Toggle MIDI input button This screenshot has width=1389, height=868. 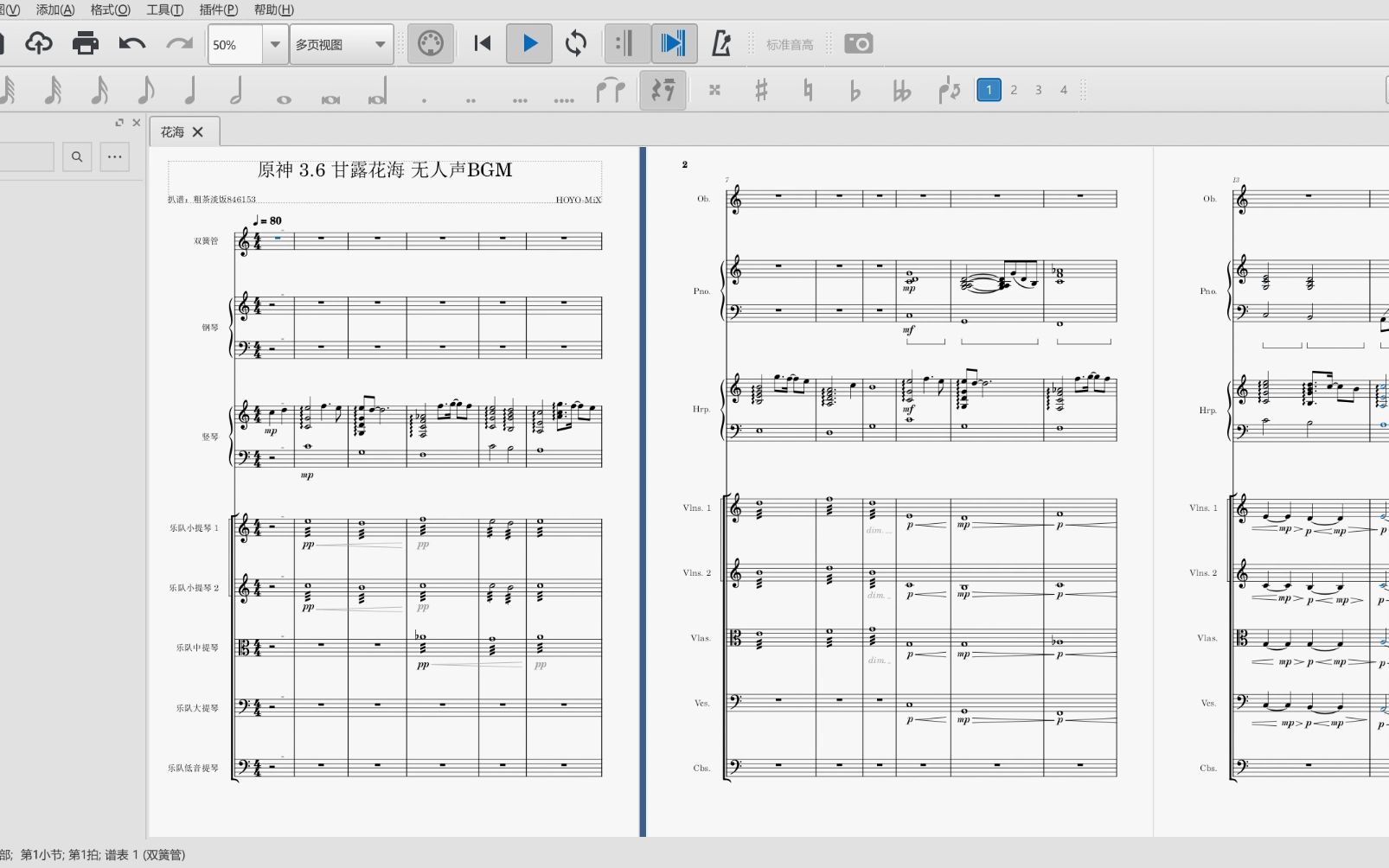pyautogui.click(x=430, y=43)
